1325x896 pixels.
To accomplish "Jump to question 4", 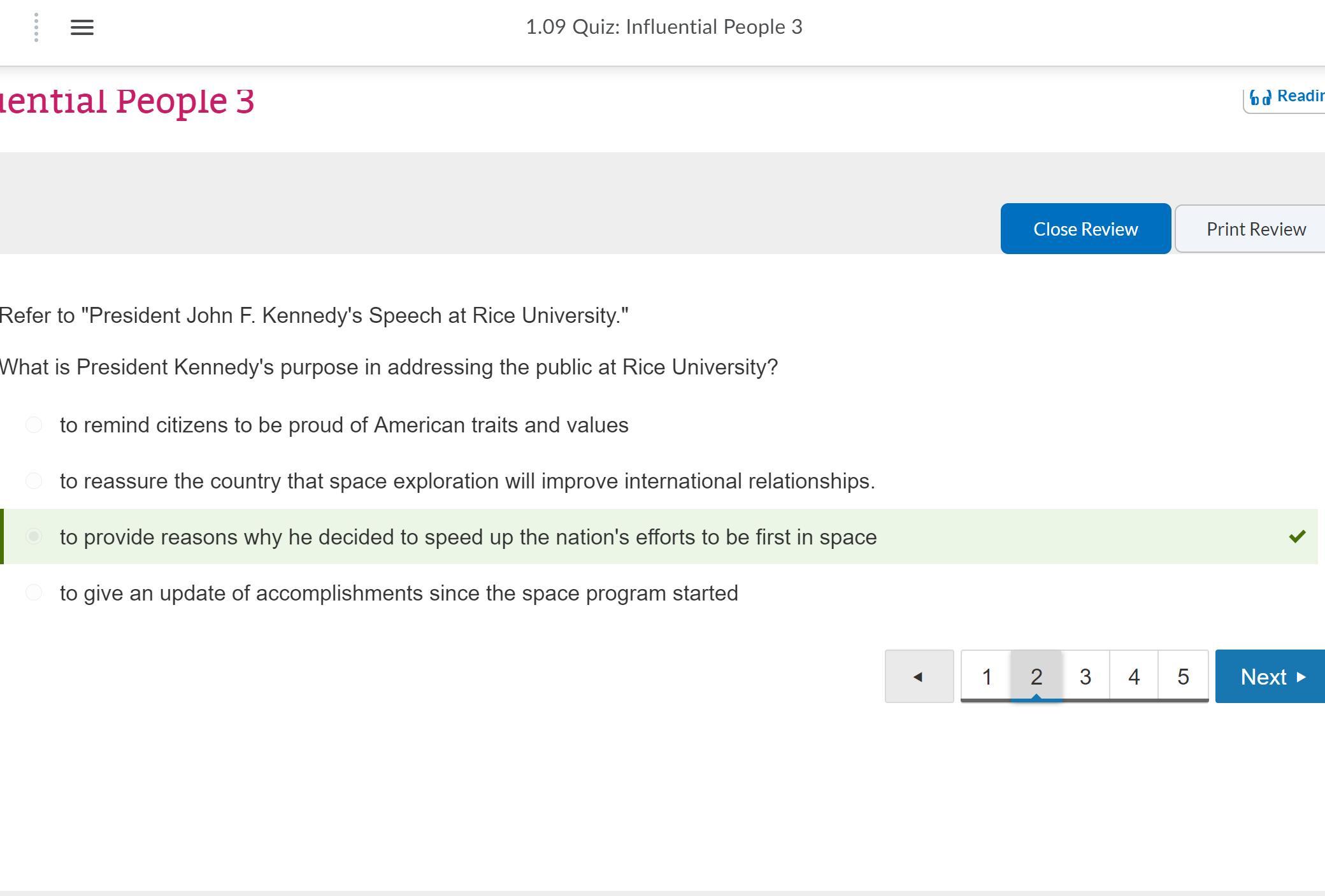I will pyautogui.click(x=1134, y=676).
